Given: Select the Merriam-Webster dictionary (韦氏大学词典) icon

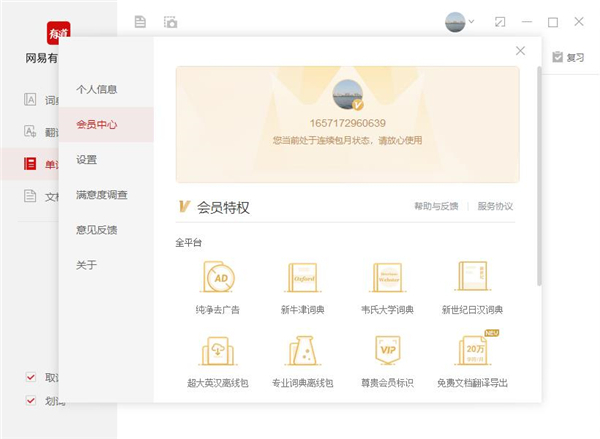Looking at the screenshot, I should (387, 278).
